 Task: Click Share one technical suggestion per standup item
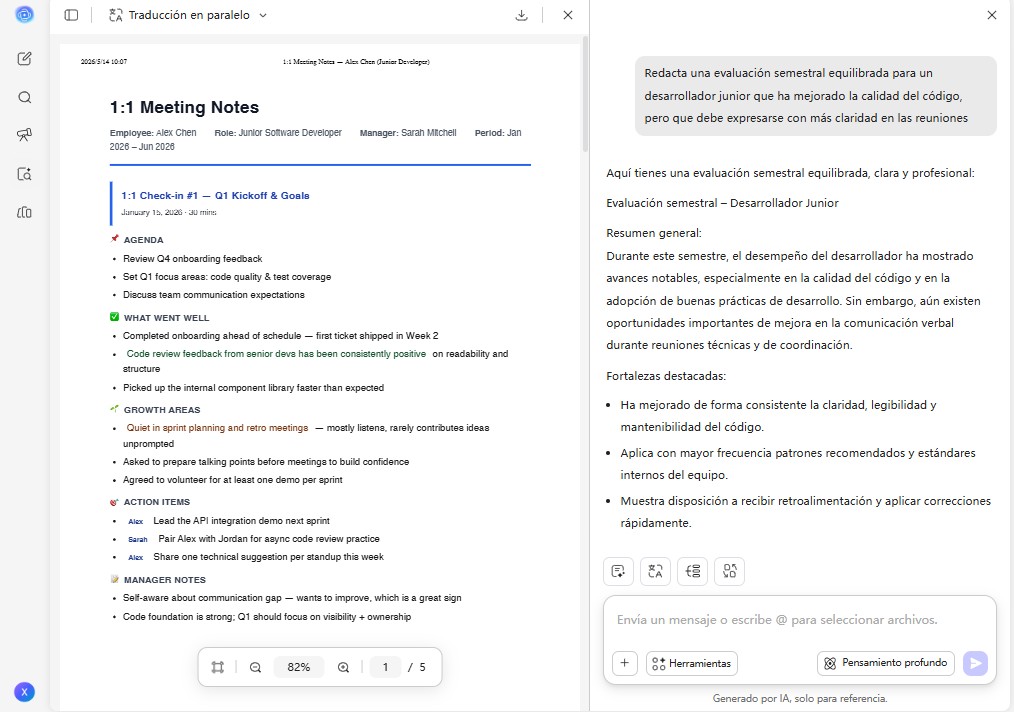pos(268,557)
